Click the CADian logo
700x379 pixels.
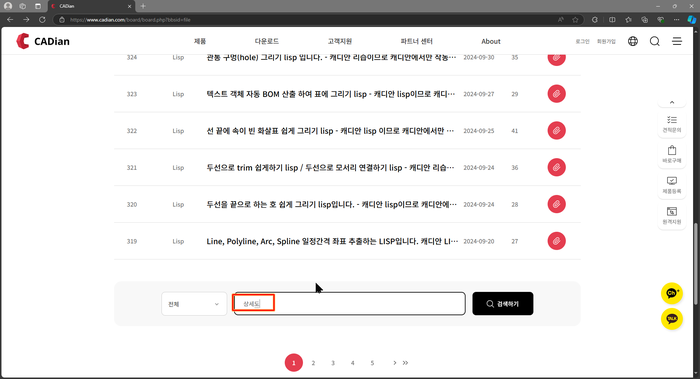coord(43,41)
